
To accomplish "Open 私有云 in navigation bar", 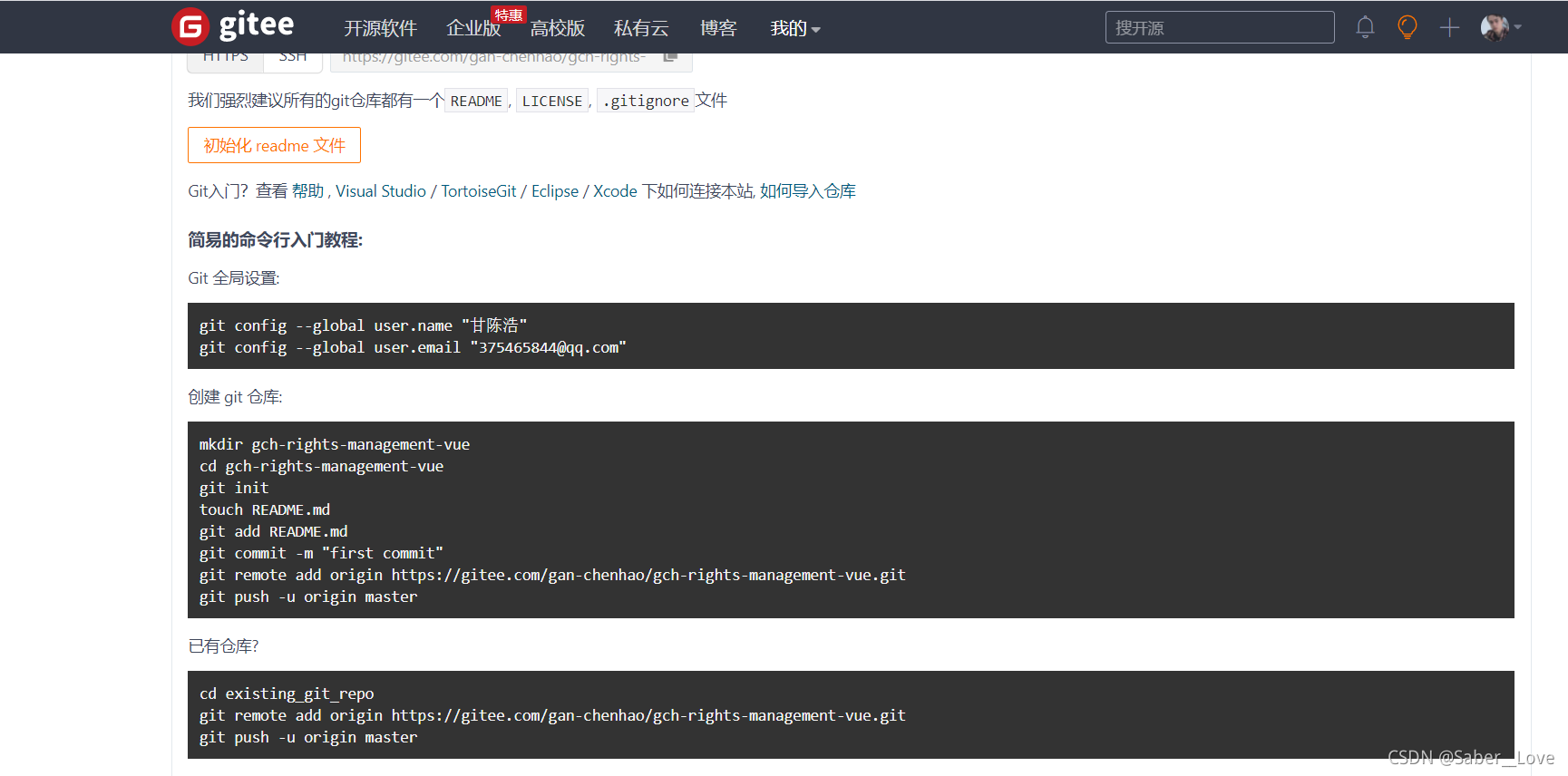I will coord(641,28).
